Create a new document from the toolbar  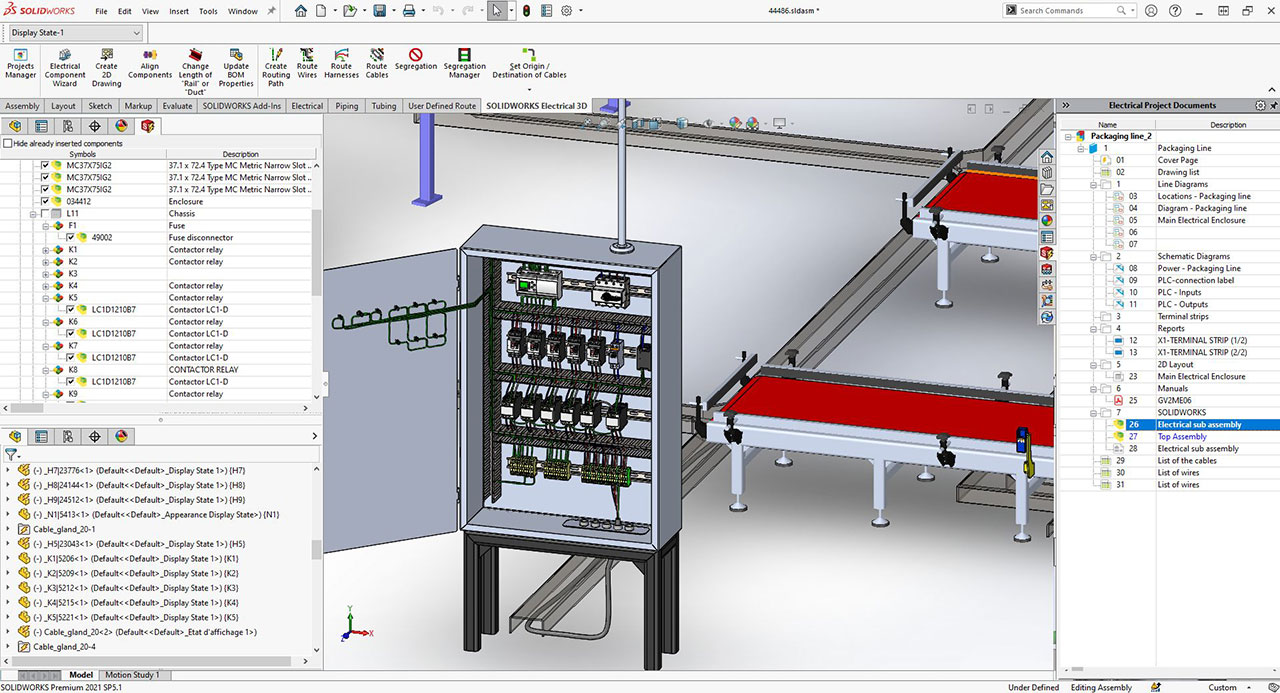321,11
